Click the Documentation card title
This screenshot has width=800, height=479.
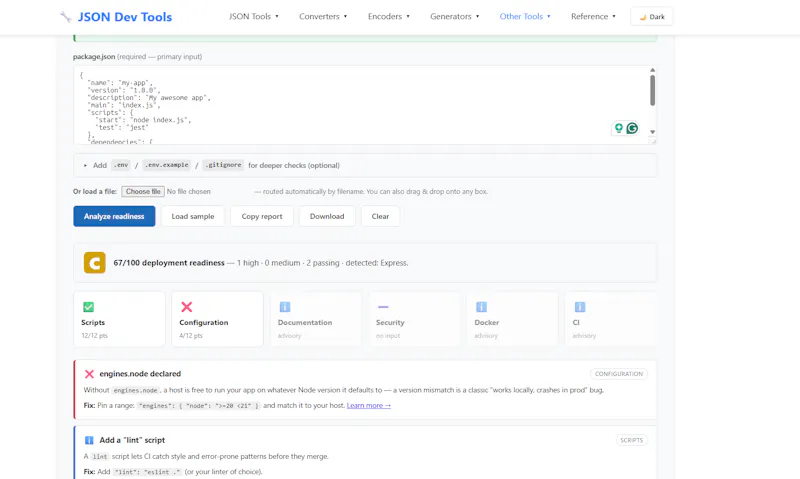pyautogui.click(x=305, y=322)
